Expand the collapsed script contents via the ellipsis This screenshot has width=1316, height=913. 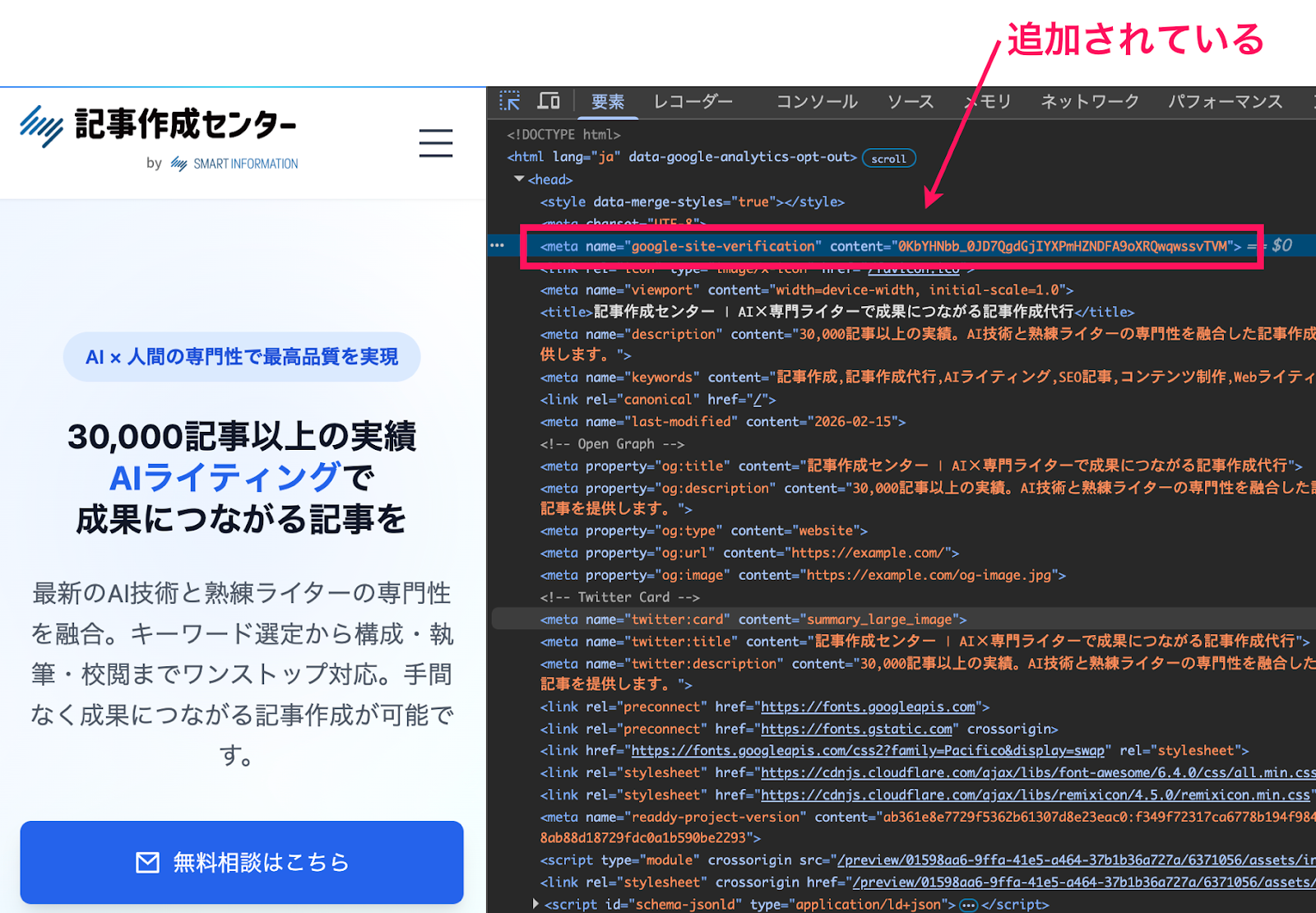click(x=971, y=903)
